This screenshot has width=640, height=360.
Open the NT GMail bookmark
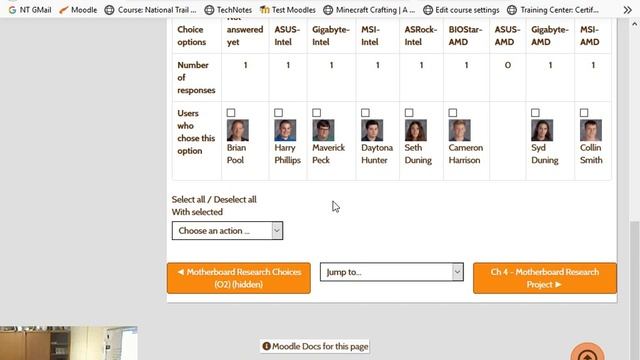30,10
